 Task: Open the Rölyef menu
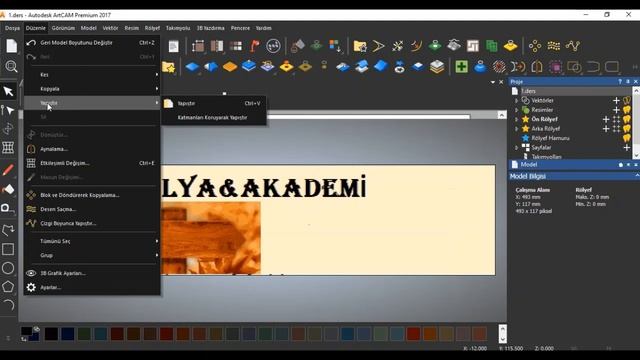coord(152,28)
